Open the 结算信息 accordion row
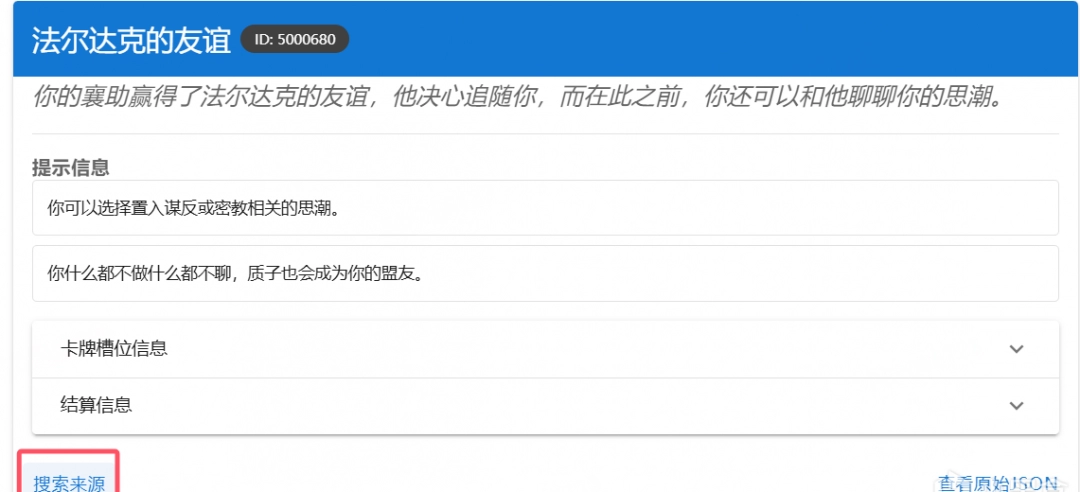 tap(545, 406)
